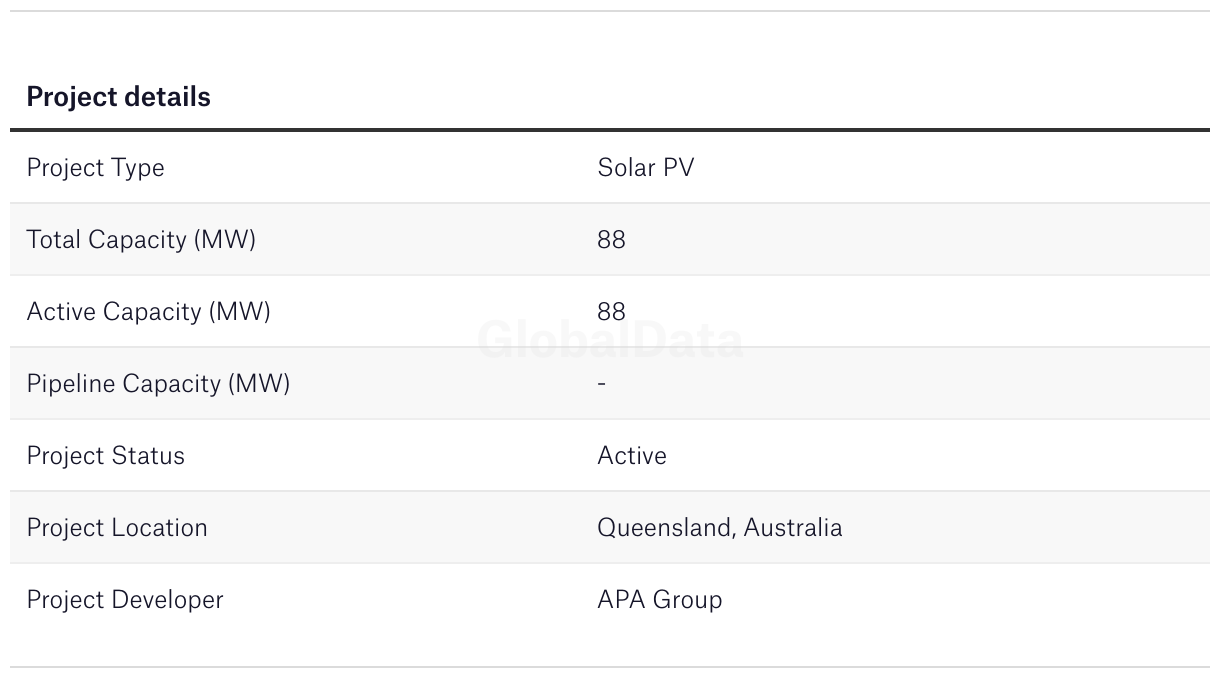The height and width of the screenshot is (678, 1220).
Task: Select the Project Status label
Action: point(105,456)
